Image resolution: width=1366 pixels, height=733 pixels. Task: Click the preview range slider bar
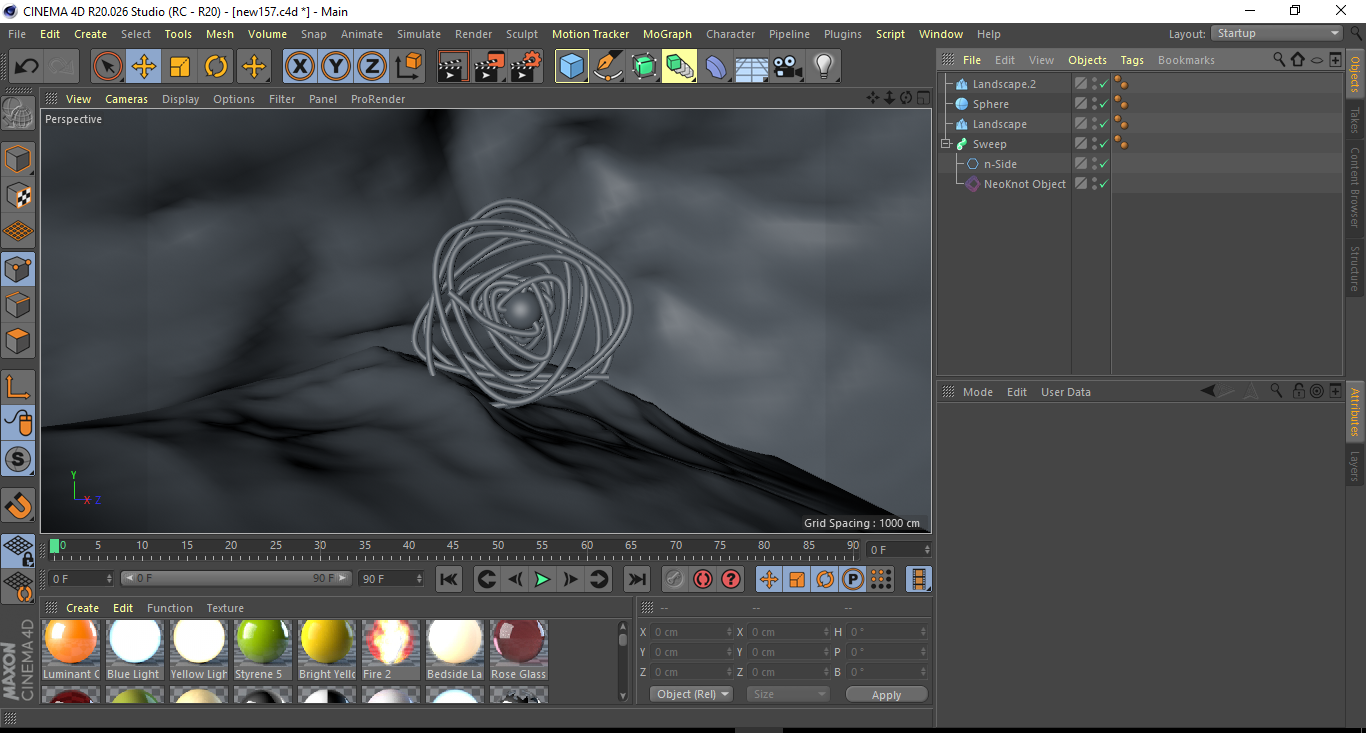pos(237,578)
